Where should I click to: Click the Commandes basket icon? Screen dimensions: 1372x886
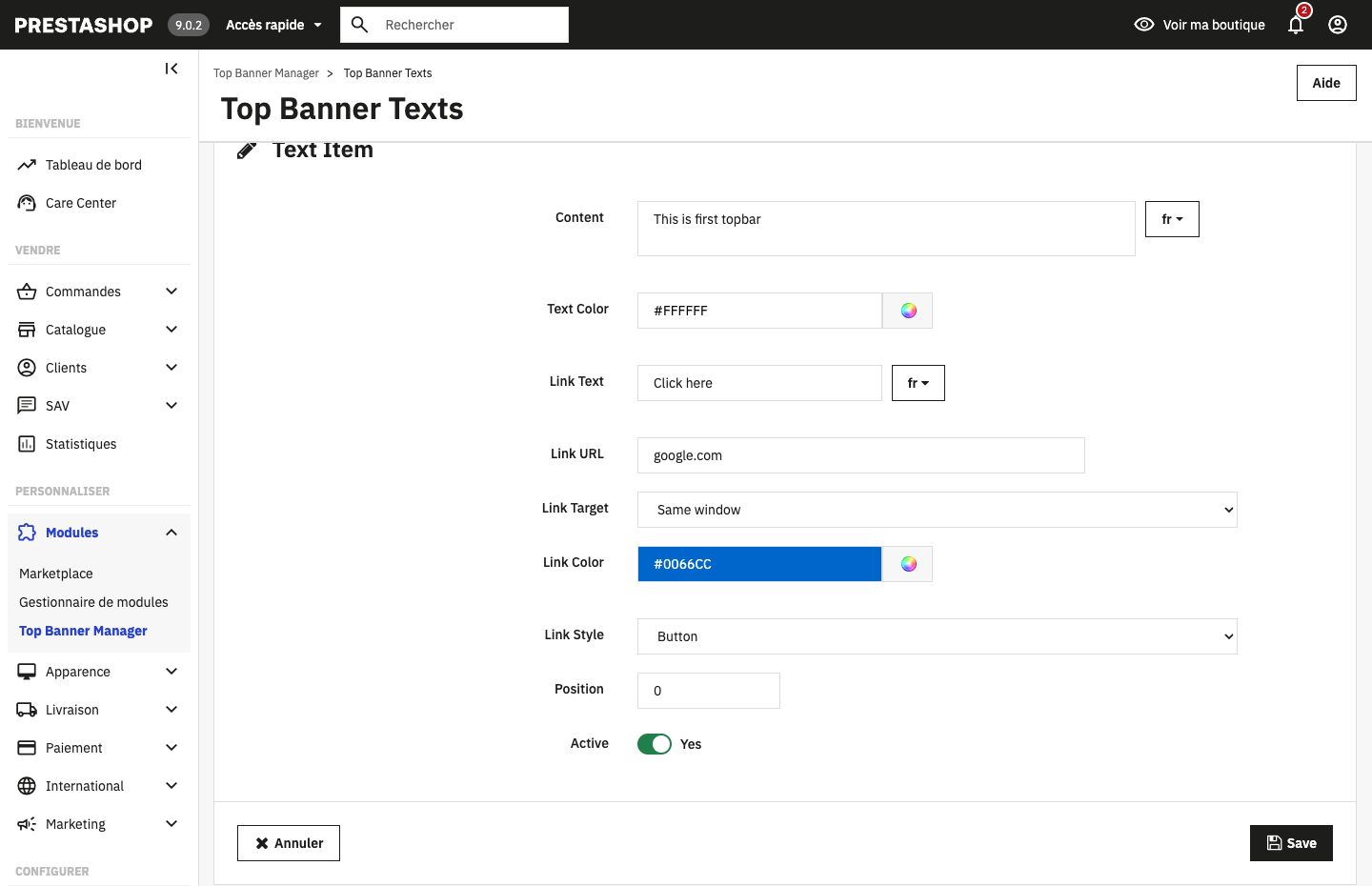[27, 292]
